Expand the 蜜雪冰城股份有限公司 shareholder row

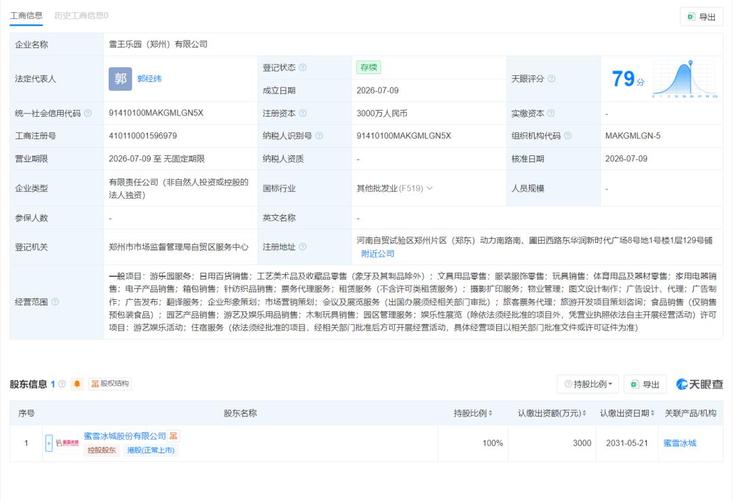(49, 443)
